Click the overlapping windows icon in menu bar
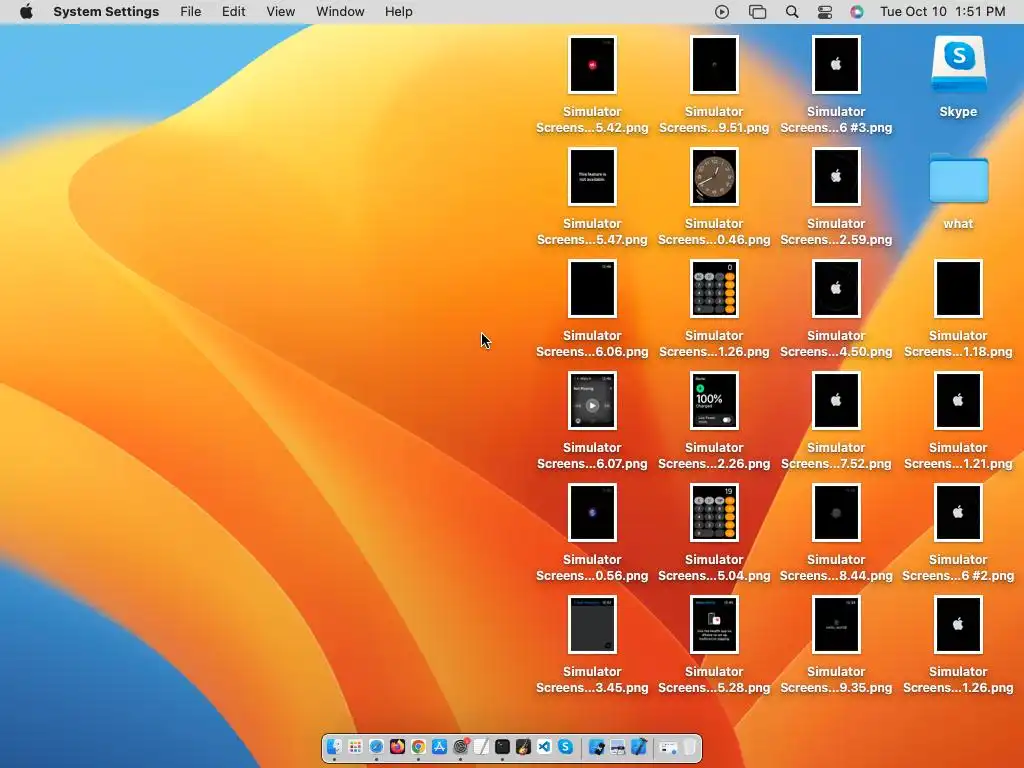The height and width of the screenshot is (768, 1024). coord(757,12)
